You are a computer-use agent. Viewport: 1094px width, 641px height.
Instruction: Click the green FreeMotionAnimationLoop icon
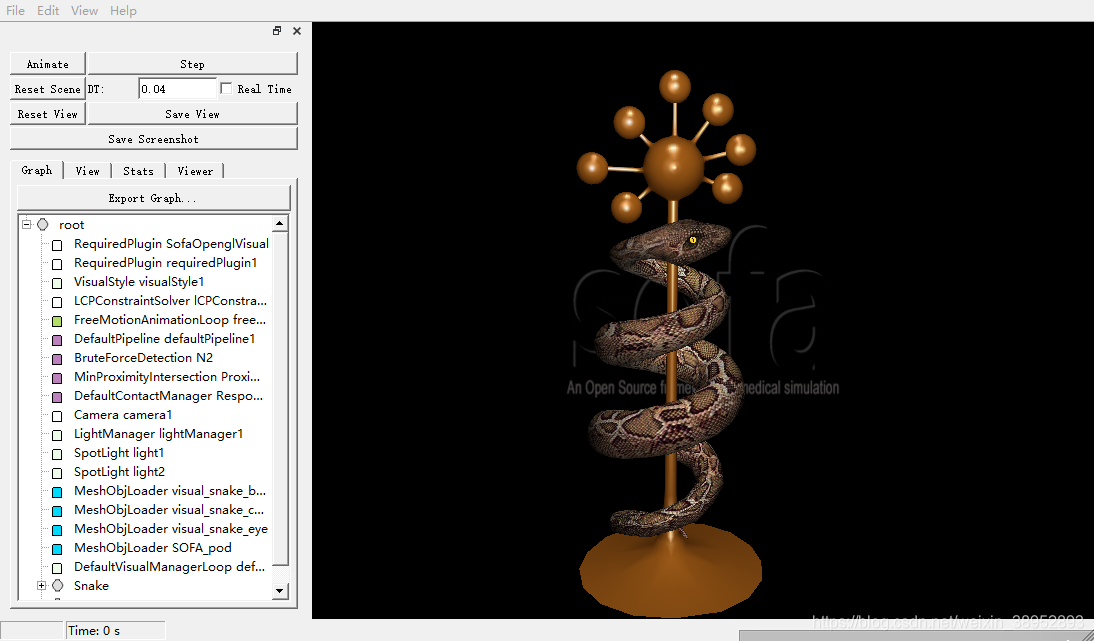coord(57,321)
